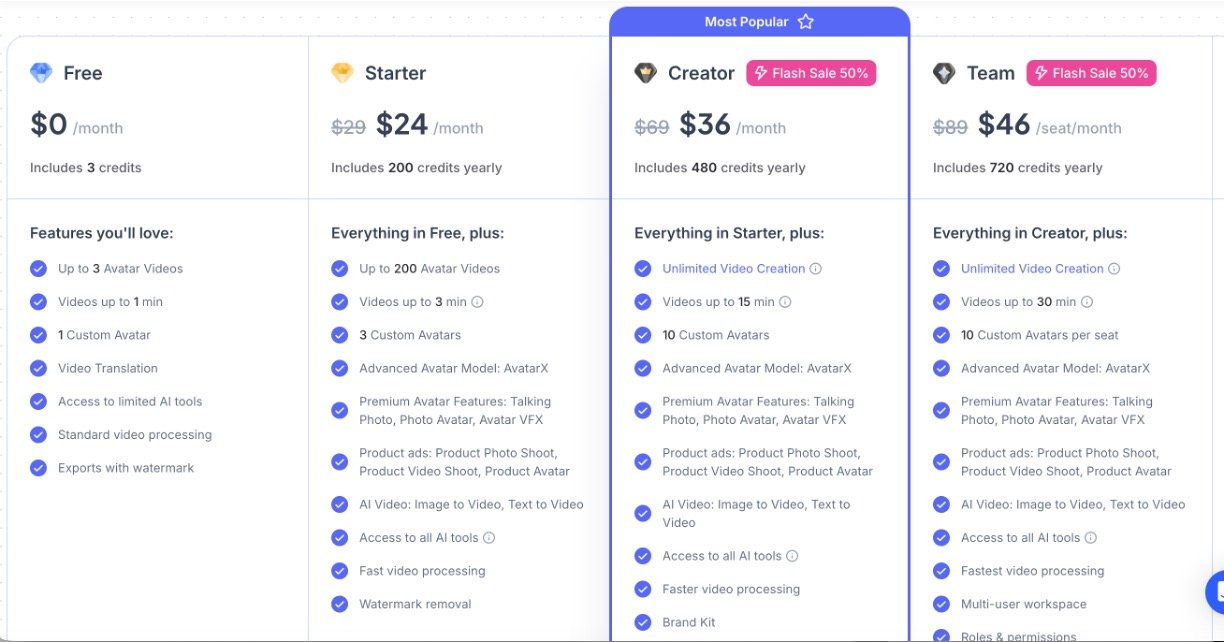Click info icon beside Team's Access to all AI tools
The image size is (1224, 642).
click(x=1091, y=538)
